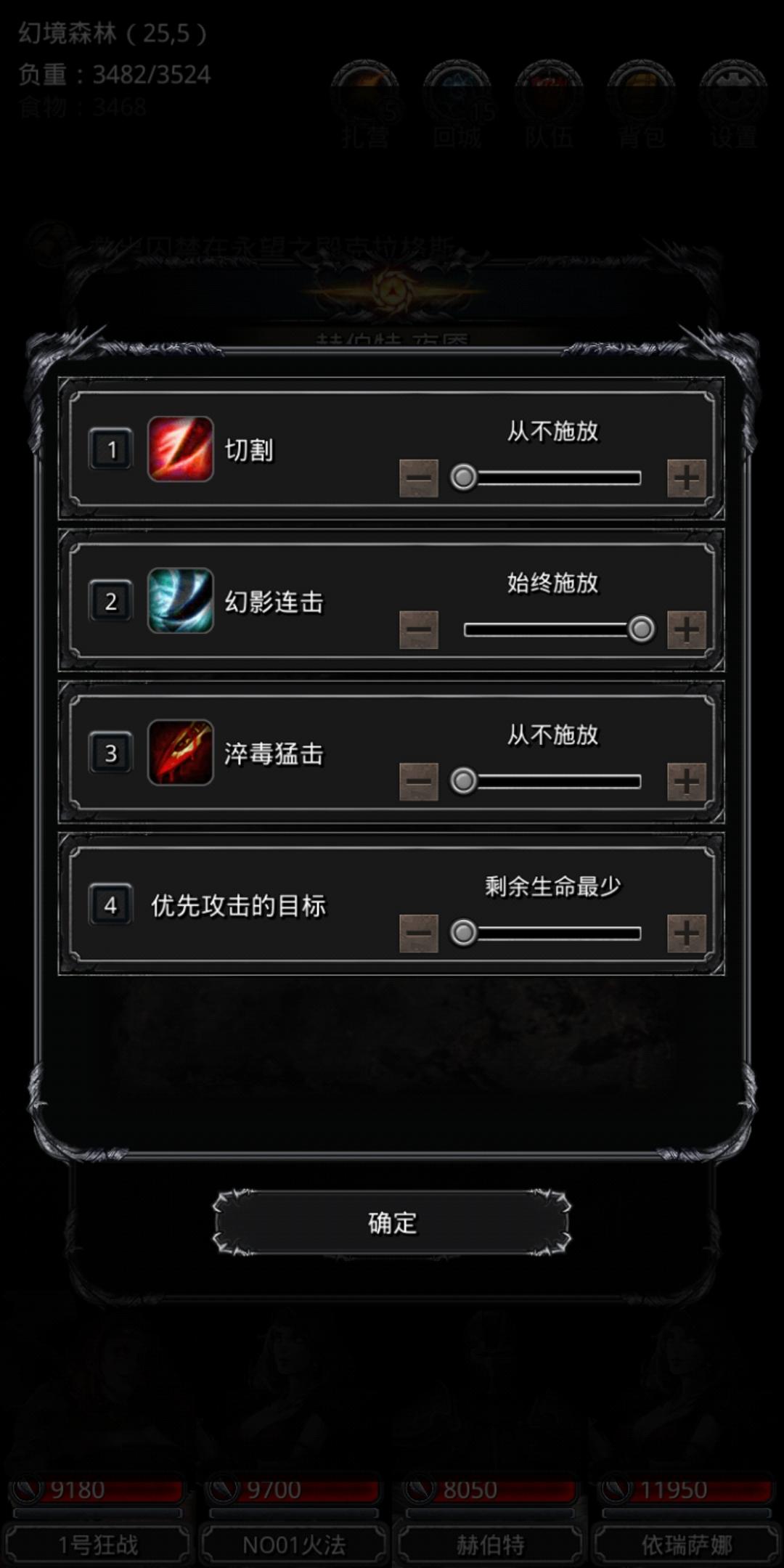Decrease 幻影连击 setting with minus button
Image resolution: width=784 pixels, height=1568 pixels.
(419, 629)
